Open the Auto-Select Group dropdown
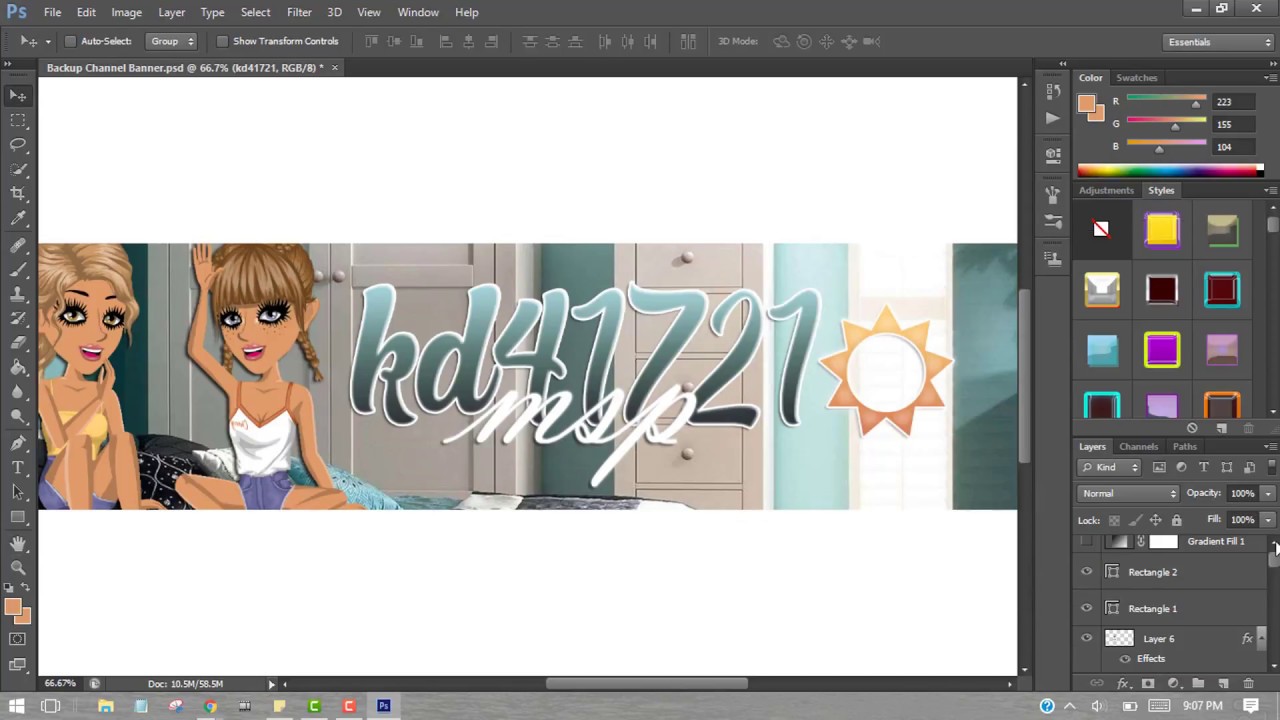 pyautogui.click(x=172, y=41)
